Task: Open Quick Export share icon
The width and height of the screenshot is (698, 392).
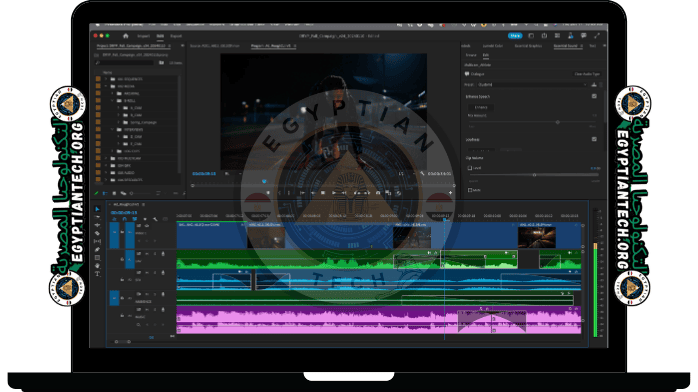Action: pyautogui.click(x=544, y=36)
